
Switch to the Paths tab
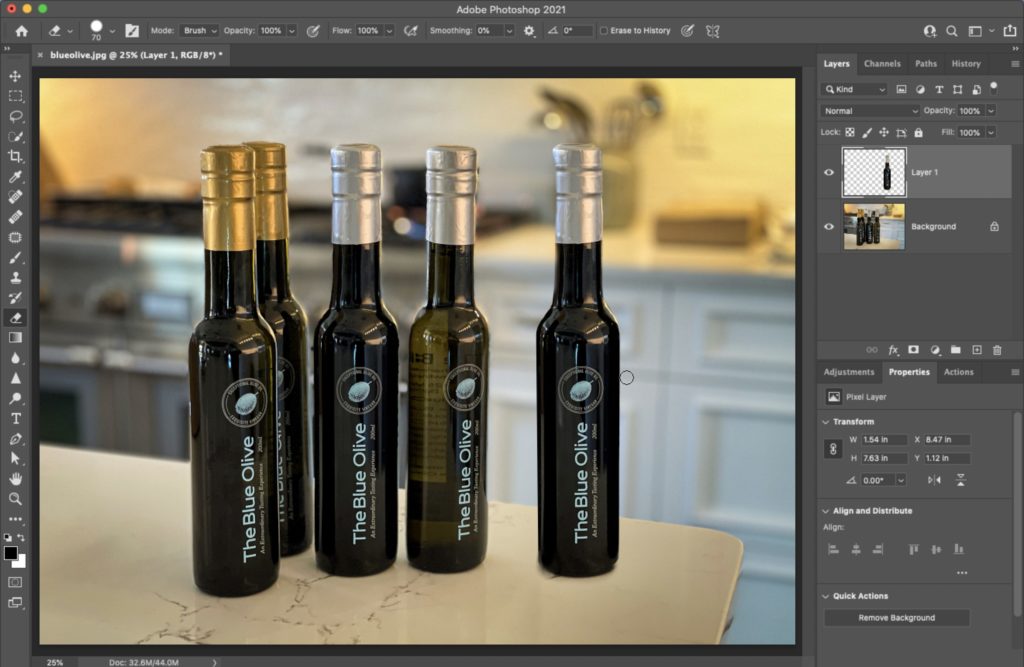(925, 64)
